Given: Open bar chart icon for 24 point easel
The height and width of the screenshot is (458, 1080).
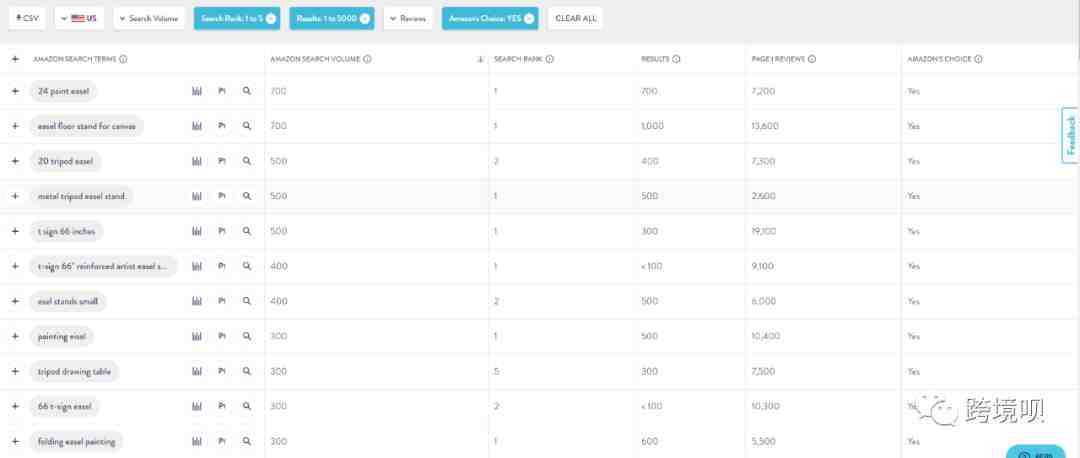Looking at the screenshot, I should click(x=197, y=91).
